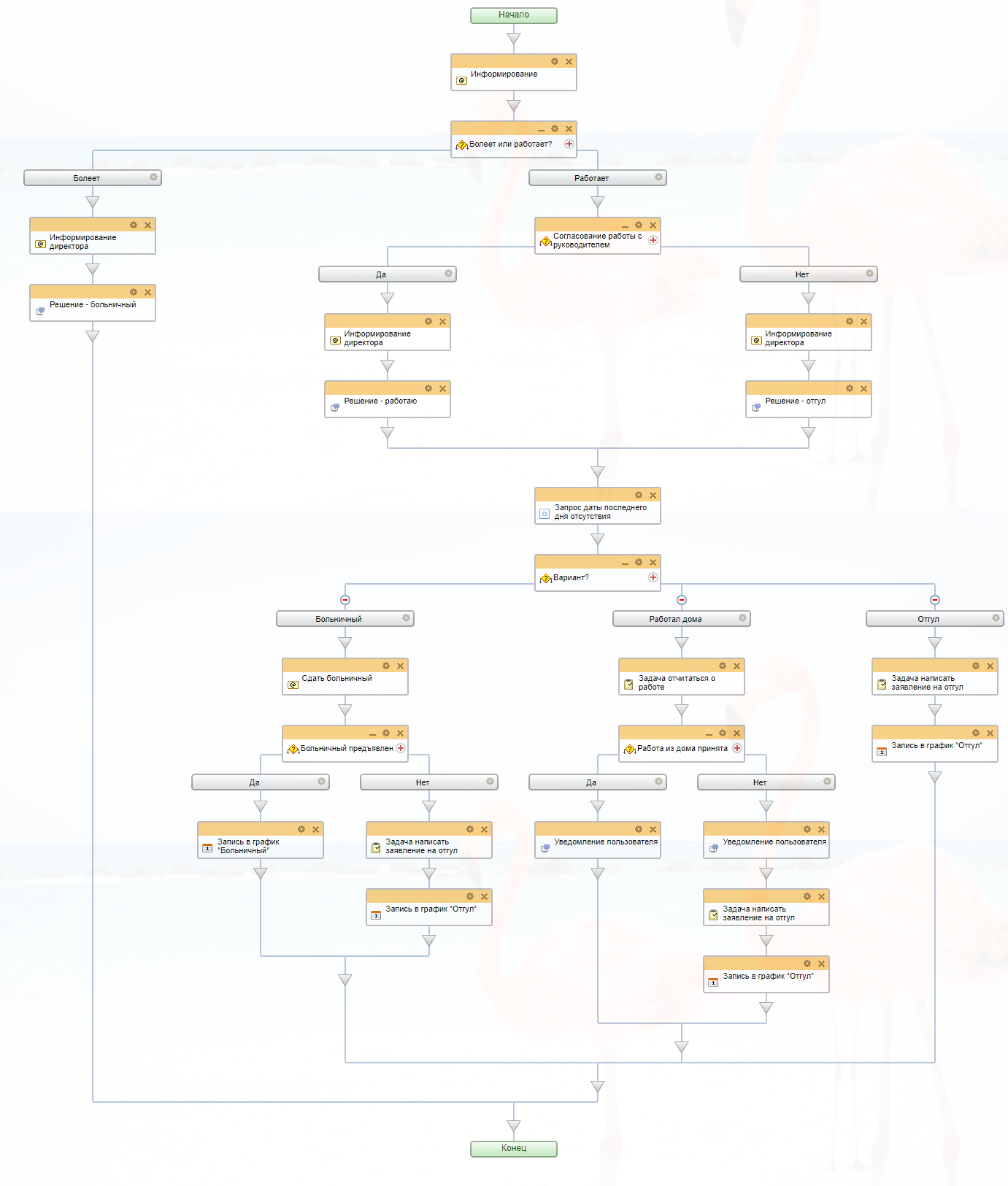Image resolution: width=1008 pixels, height=1186 pixels.
Task: Click the Начало start node
Action: pyautogui.click(x=514, y=15)
